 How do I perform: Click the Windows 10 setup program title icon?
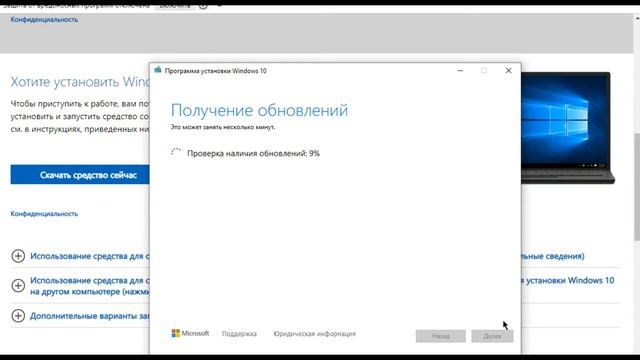pyautogui.click(x=158, y=70)
